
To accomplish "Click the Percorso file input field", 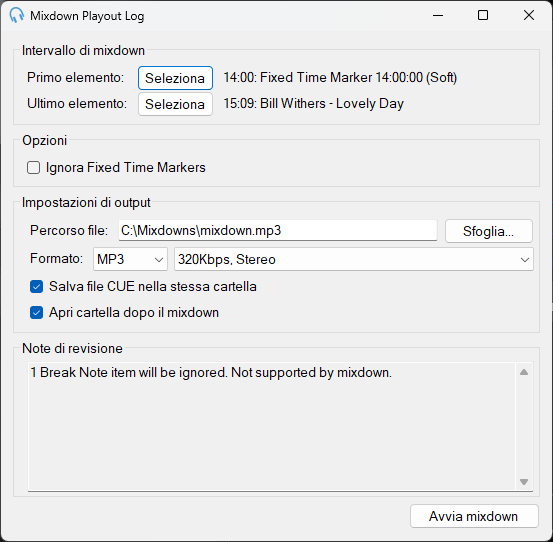I will [x=278, y=231].
